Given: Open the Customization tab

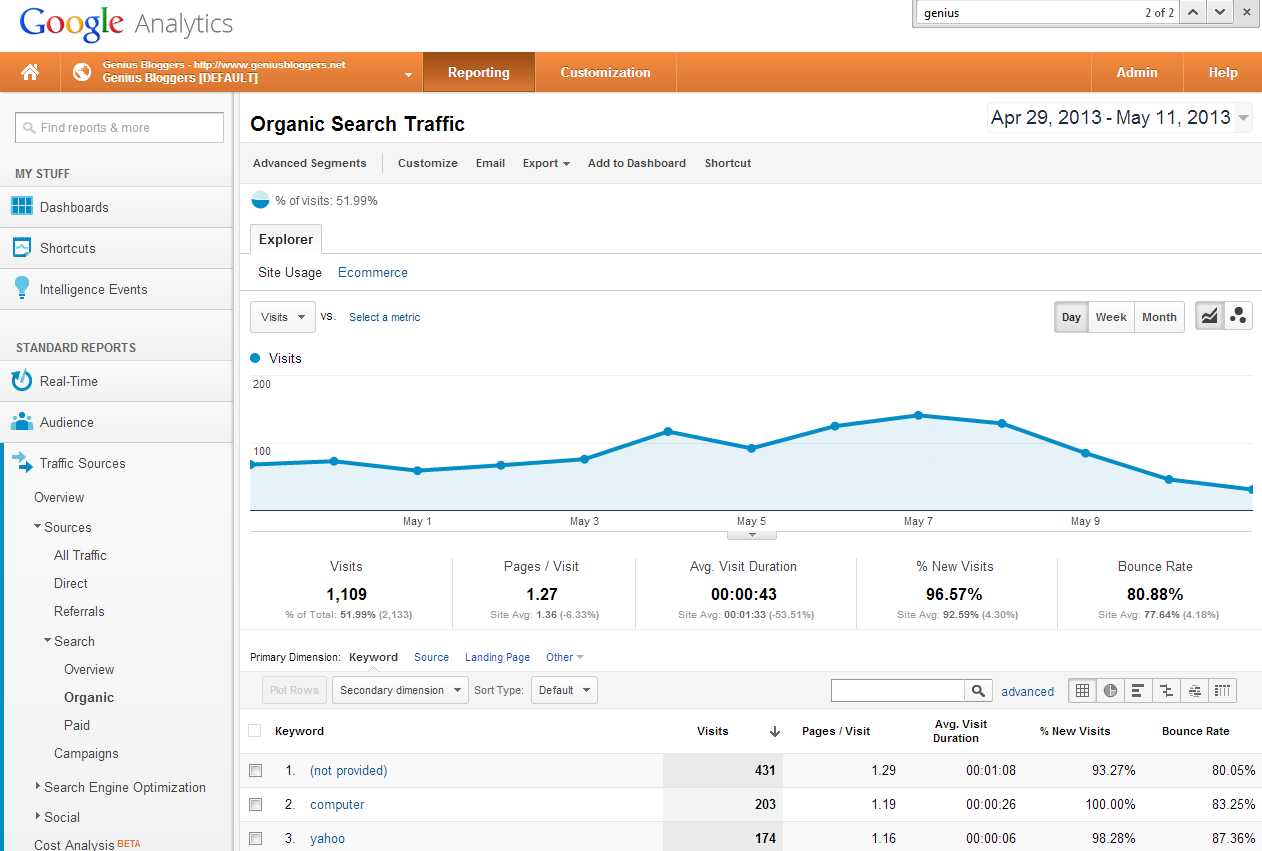Looking at the screenshot, I should 605,72.
